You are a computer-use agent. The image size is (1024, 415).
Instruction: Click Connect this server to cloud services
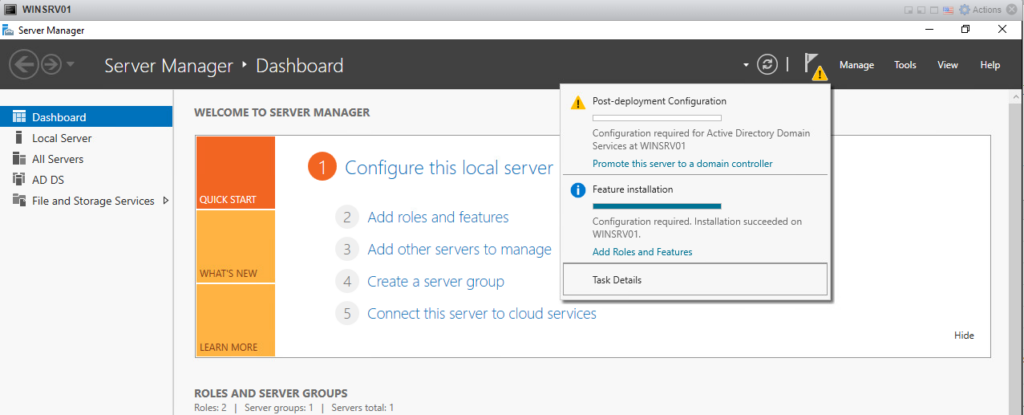482,313
